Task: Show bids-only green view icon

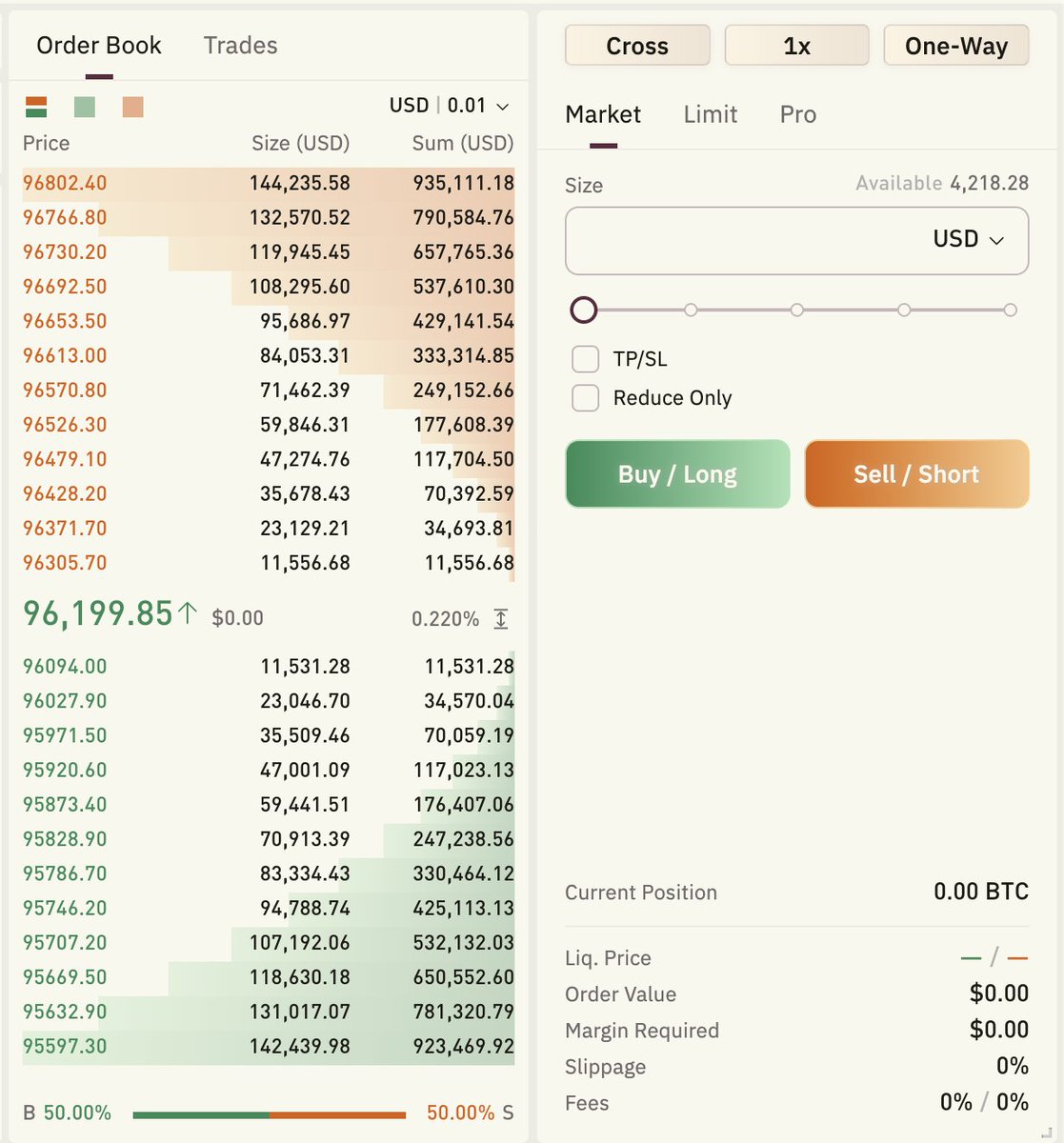Action: [85, 107]
